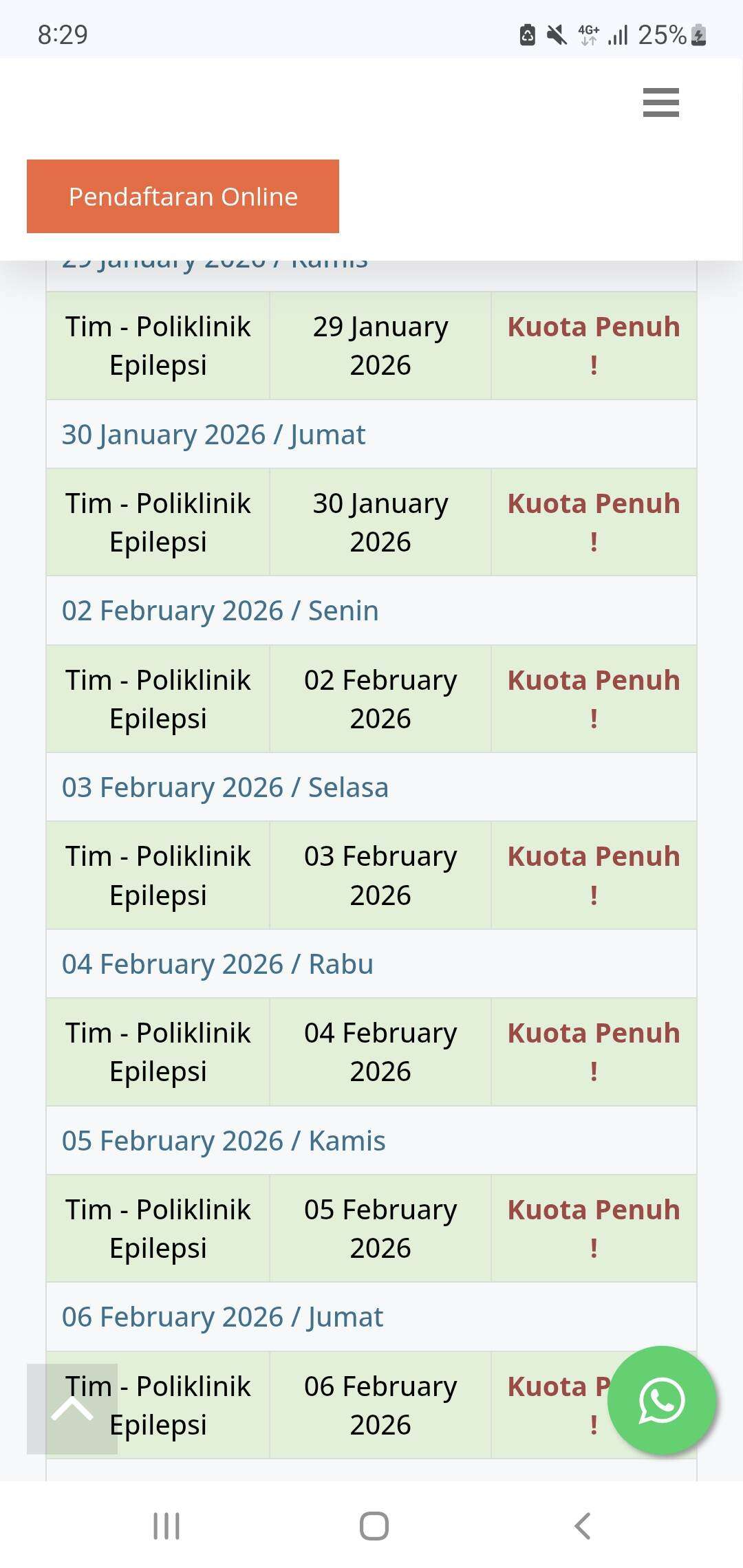
Task: Tap the 04 February 2026 date cell
Action: click(x=380, y=1052)
